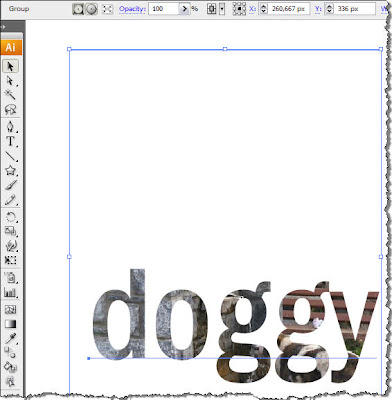The height and width of the screenshot is (400, 392).
Task: Pick the Lasso tool
Action: (x=10, y=109)
